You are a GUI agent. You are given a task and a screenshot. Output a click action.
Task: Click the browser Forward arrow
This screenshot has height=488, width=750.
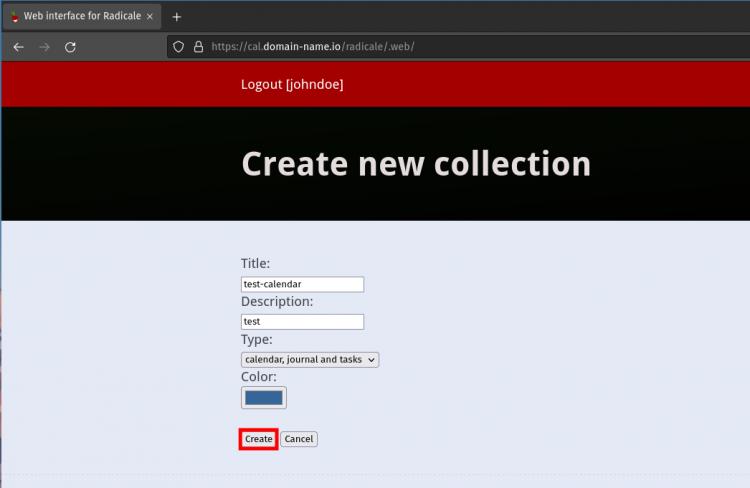44,47
